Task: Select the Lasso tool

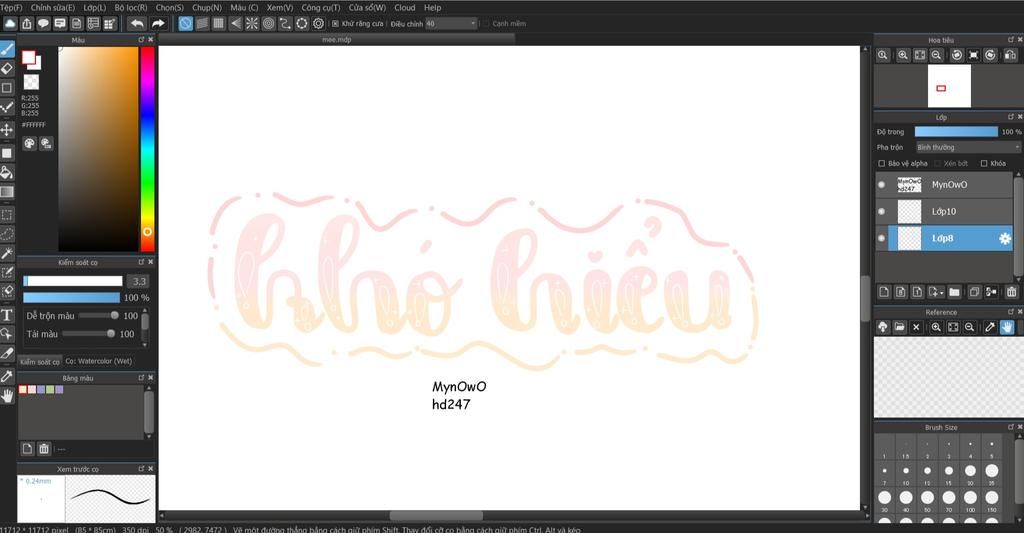Action: [x=7, y=233]
